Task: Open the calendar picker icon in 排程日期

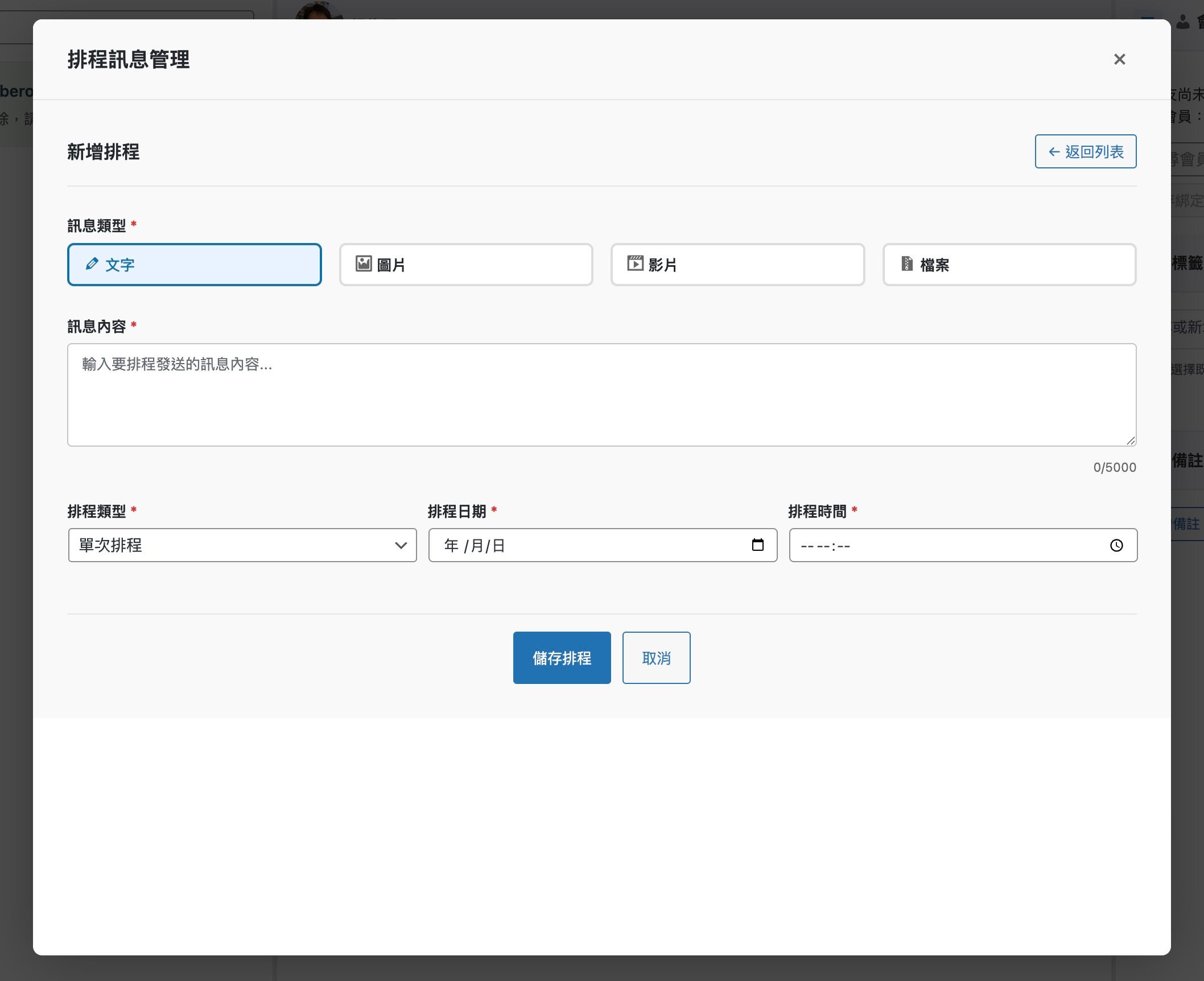Action: [757, 545]
